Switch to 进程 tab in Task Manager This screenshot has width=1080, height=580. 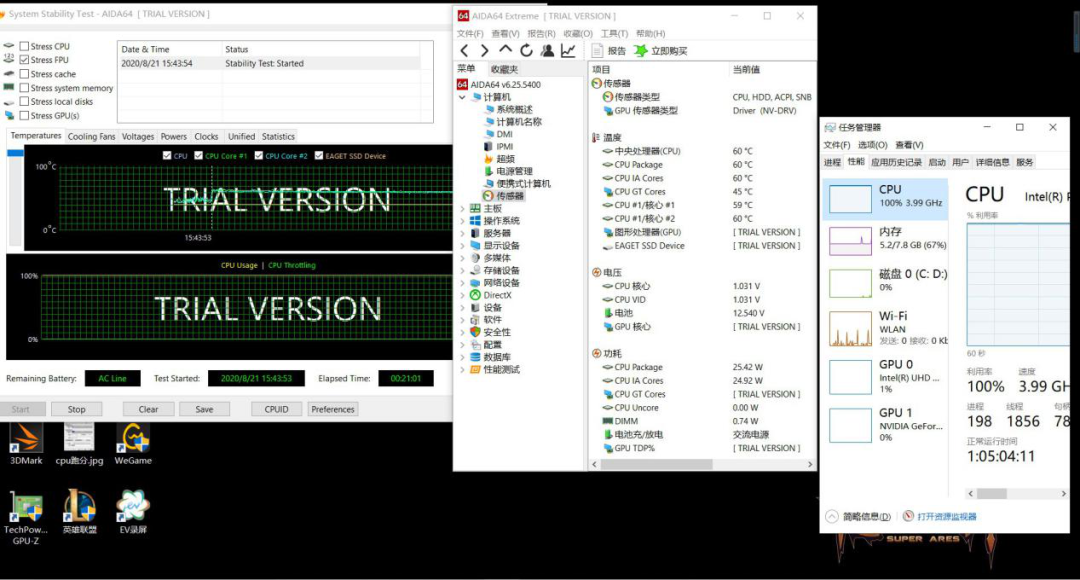[x=832, y=163]
